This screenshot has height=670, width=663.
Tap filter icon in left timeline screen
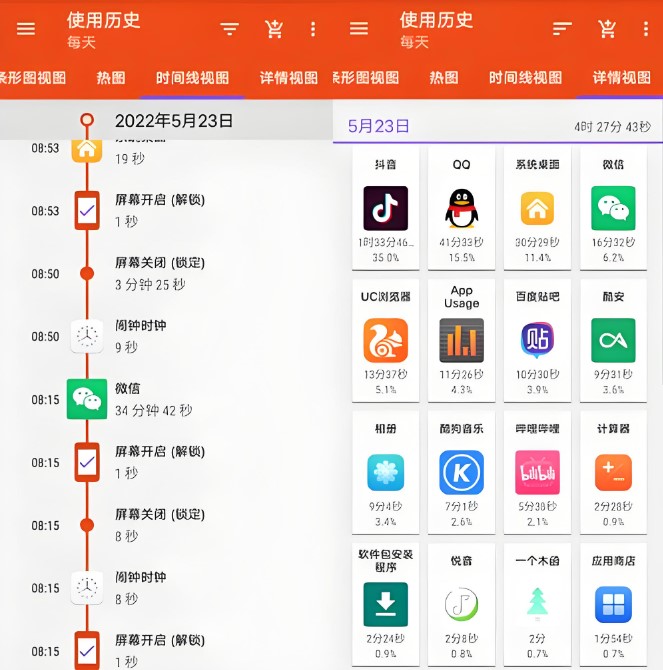point(229,29)
